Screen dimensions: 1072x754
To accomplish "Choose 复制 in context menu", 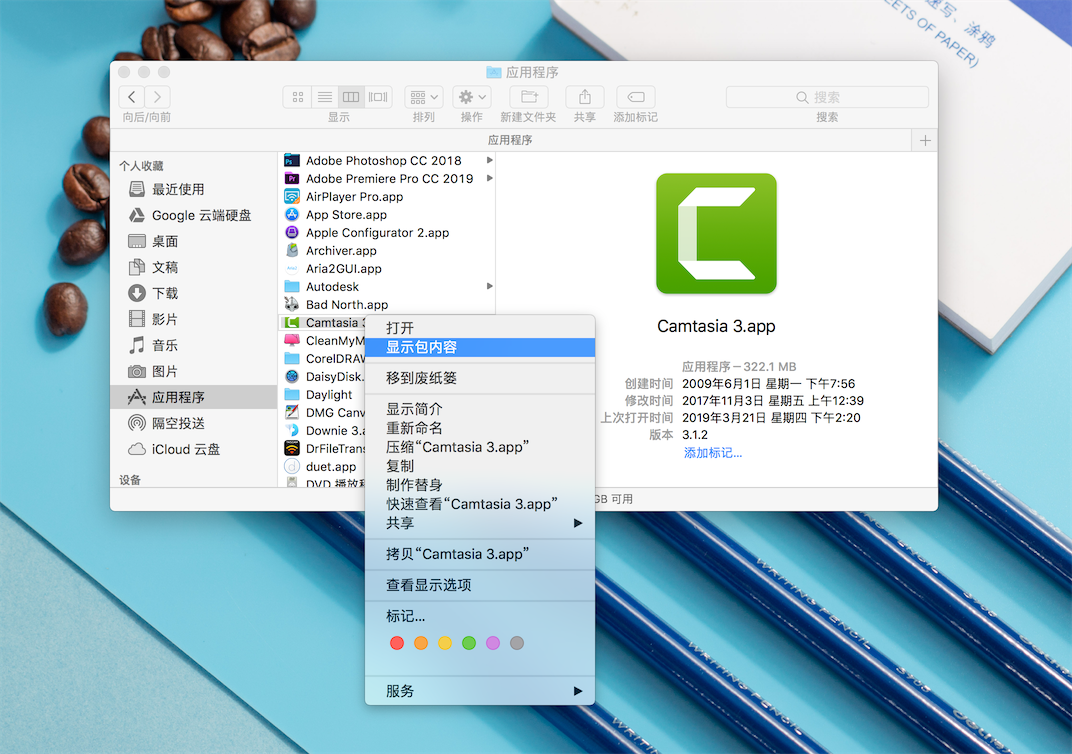I will tap(480, 466).
